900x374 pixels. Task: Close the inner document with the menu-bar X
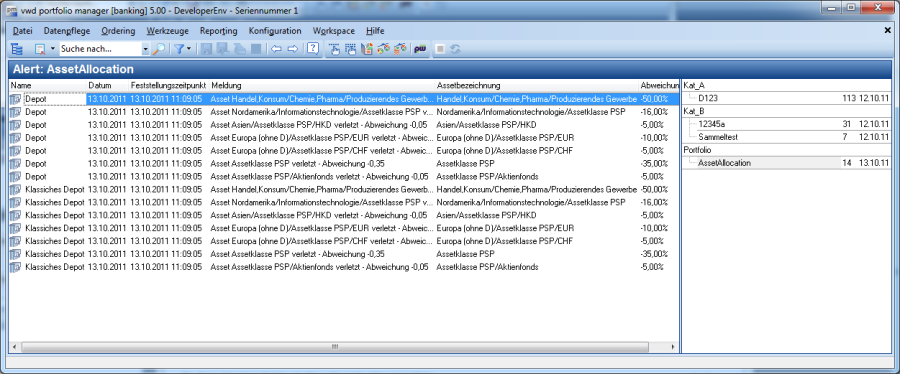click(x=887, y=31)
